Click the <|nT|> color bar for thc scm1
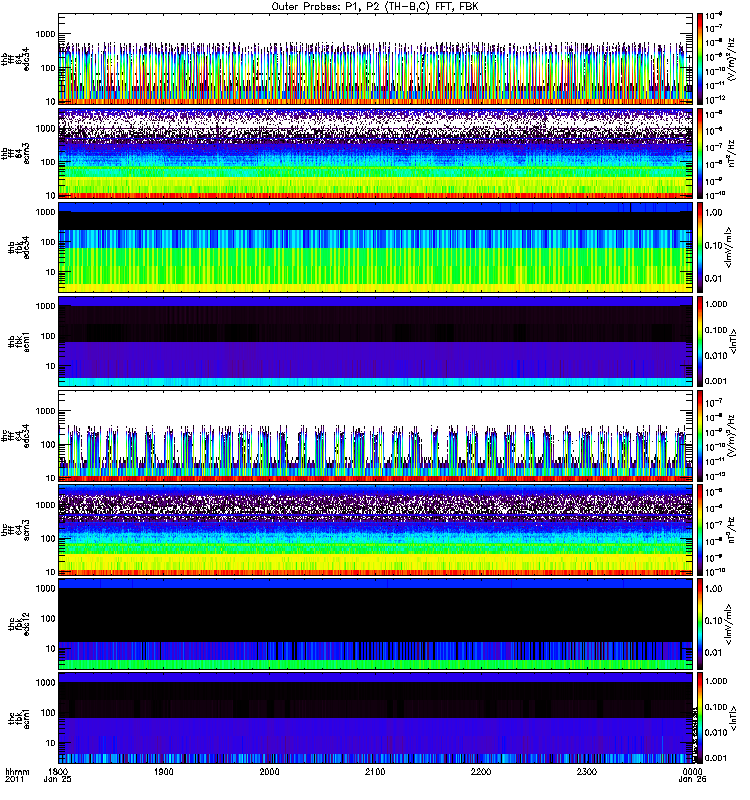This screenshot has height=800, width=750. tap(700, 718)
